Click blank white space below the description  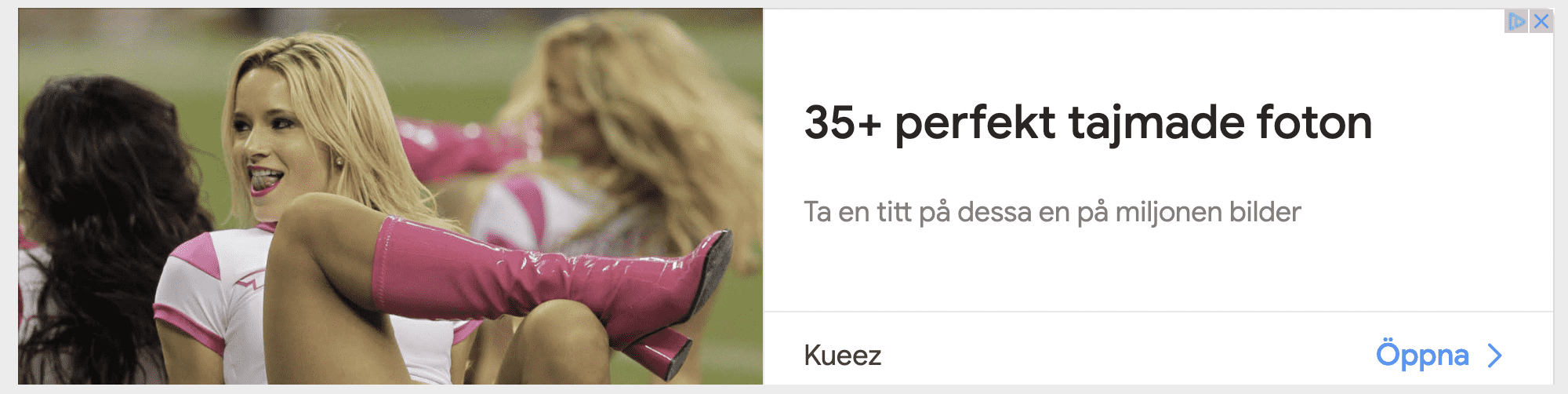coord(1159,271)
